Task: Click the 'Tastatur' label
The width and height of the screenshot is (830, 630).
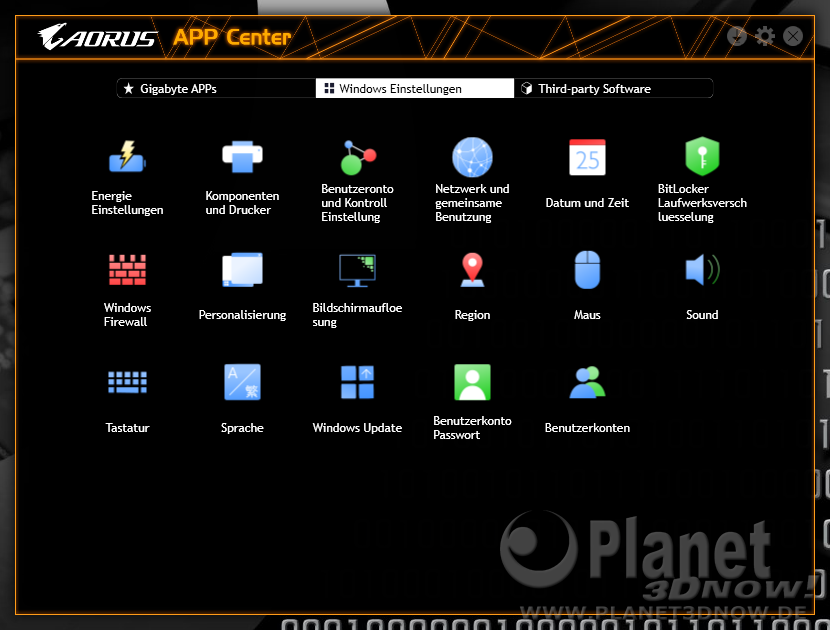Action: pos(127,428)
